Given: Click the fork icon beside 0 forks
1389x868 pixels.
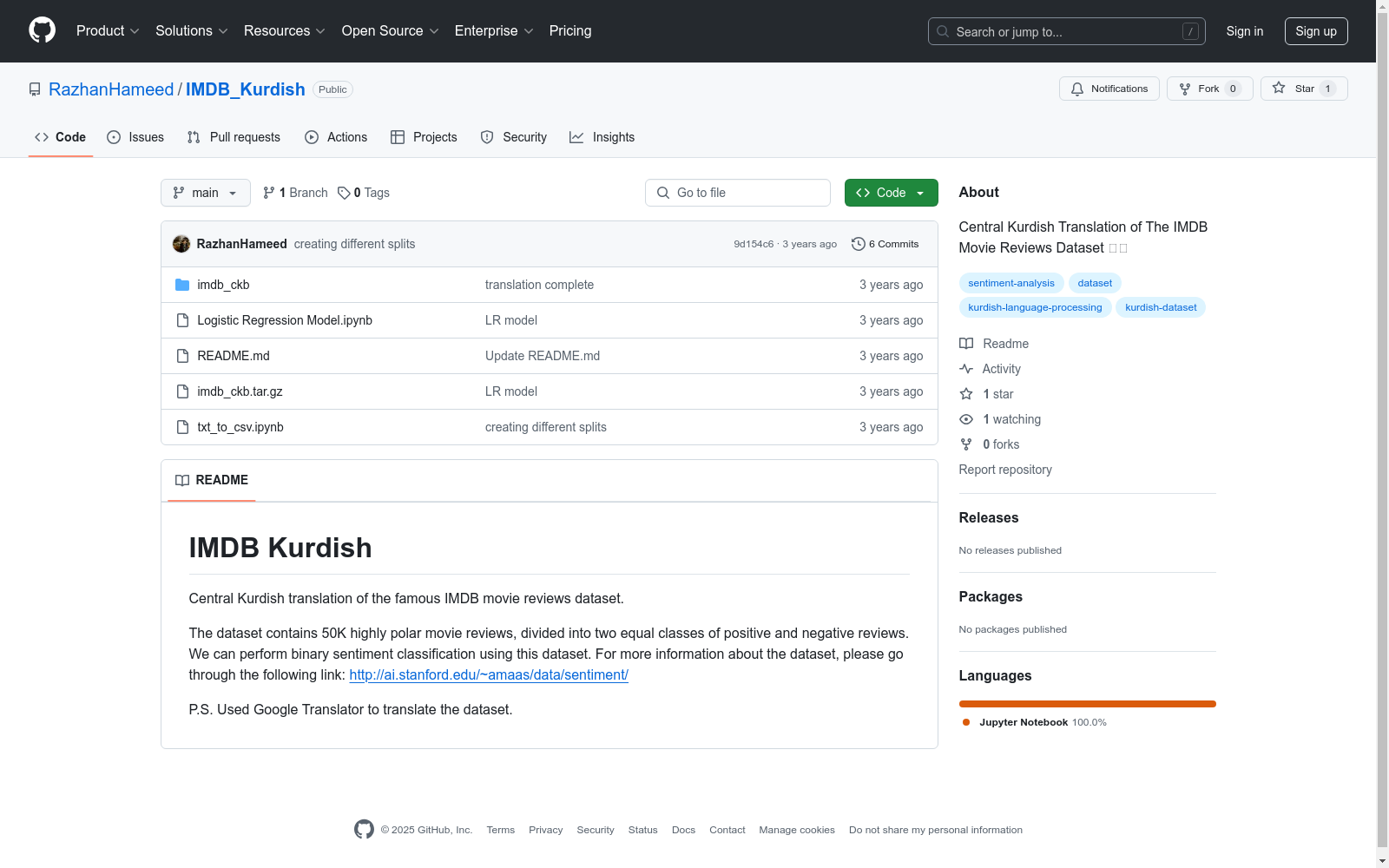Looking at the screenshot, I should coord(966,444).
